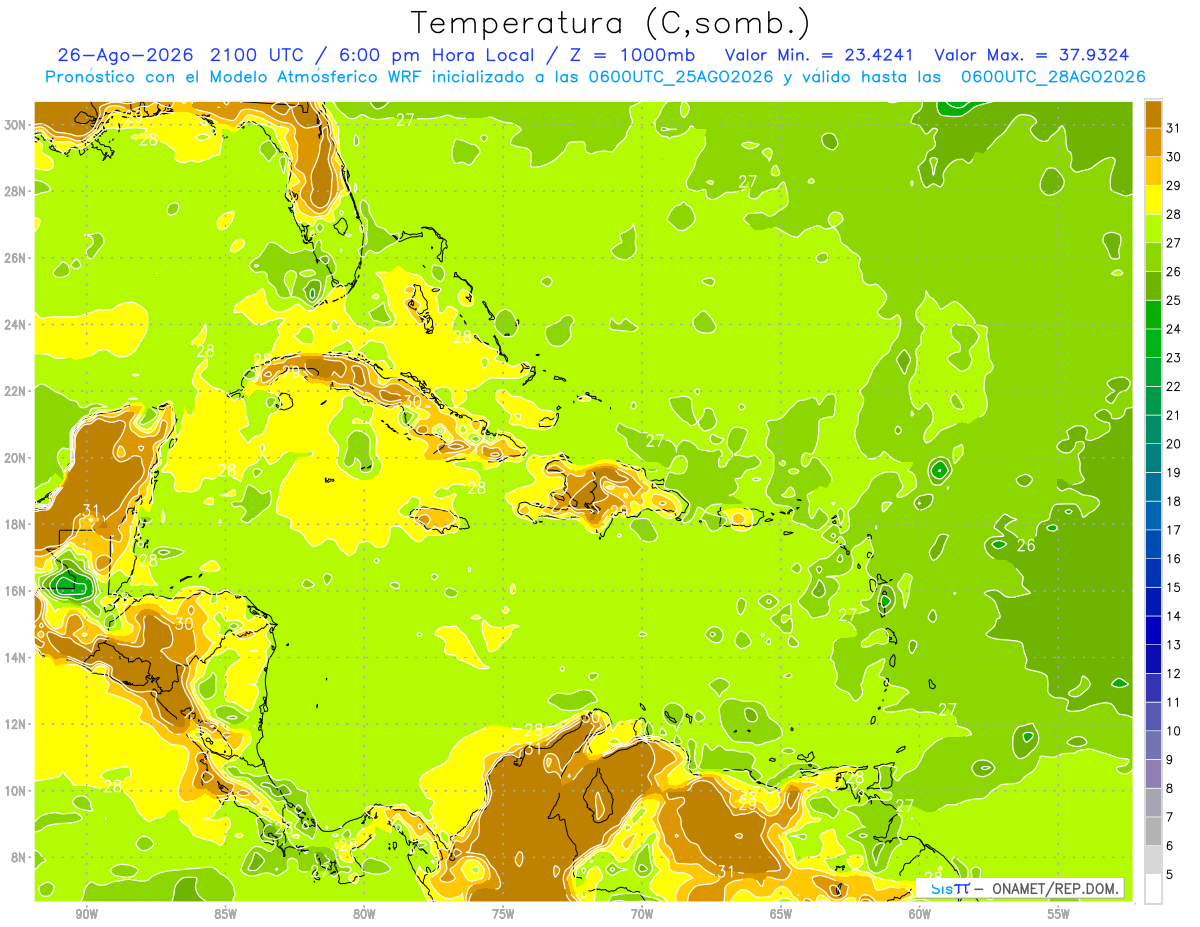Click the gray colorbar swatch between 6 and 7

click(1153, 832)
